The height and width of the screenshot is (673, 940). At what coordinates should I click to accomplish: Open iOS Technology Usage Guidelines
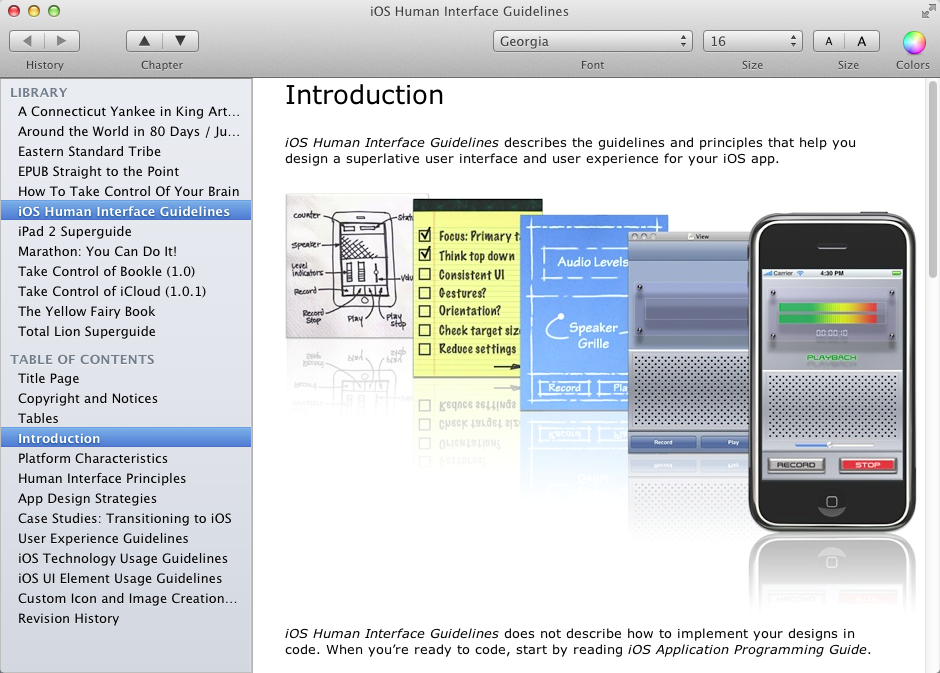pyautogui.click(x=126, y=559)
